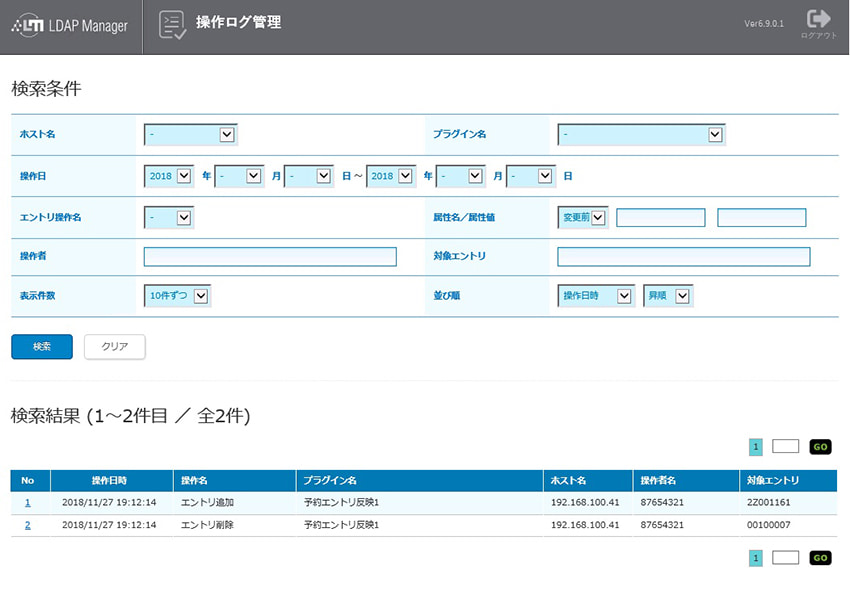
Task: Click the LDAP Manager logo
Action: click(70, 26)
